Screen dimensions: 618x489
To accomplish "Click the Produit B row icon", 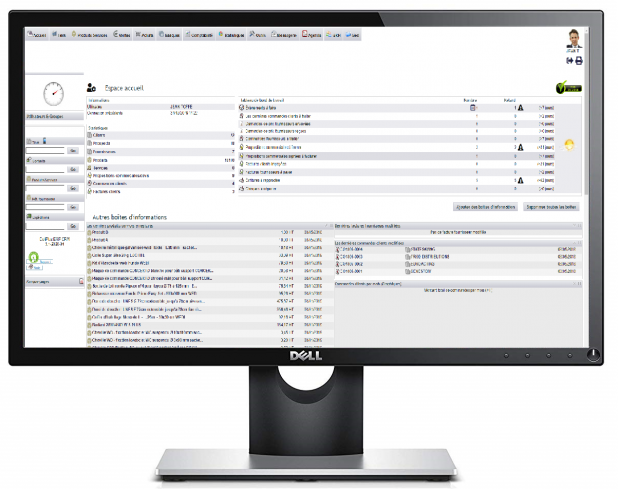I will (89, 232).
